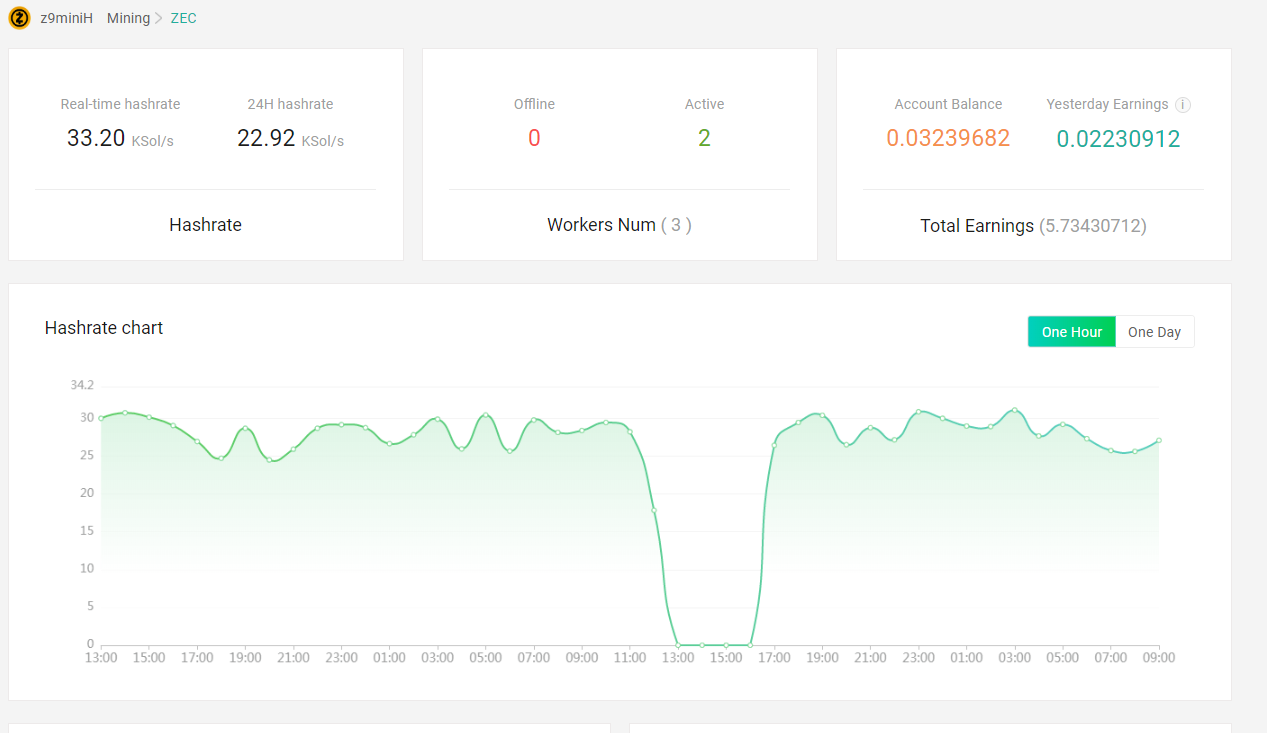The width and height of the screenshot is (1267, 733).
Task: Select the One Hour chart toggle
Action: pyautogui.click(x=1071, y=331)
